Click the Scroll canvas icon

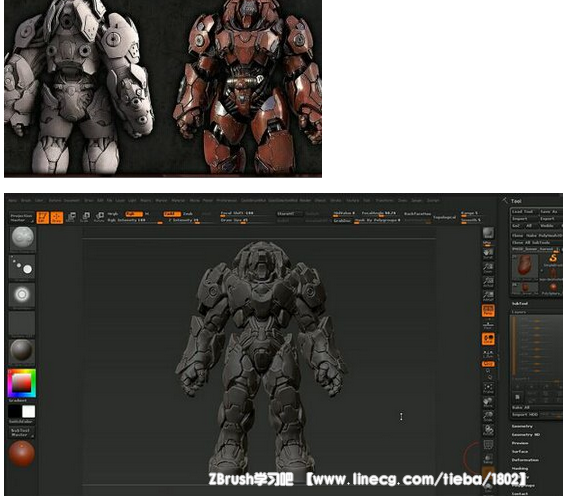pyautogui.click(x=488, y=253)
